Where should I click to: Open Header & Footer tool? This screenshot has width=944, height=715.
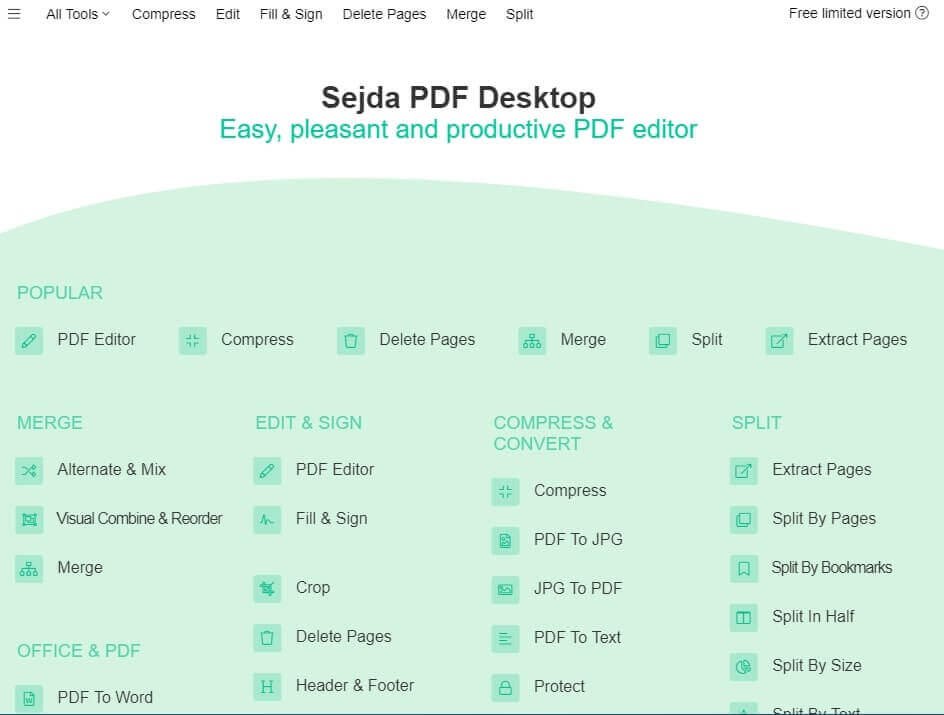pyautogui.click(x=355, y=686)
